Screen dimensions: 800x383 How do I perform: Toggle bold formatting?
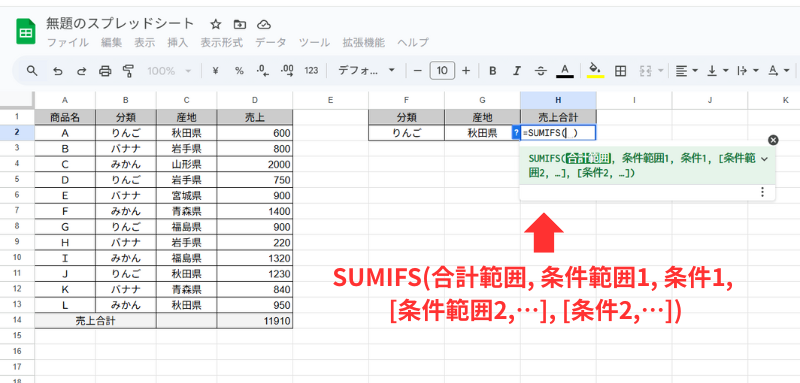(492, 70)
